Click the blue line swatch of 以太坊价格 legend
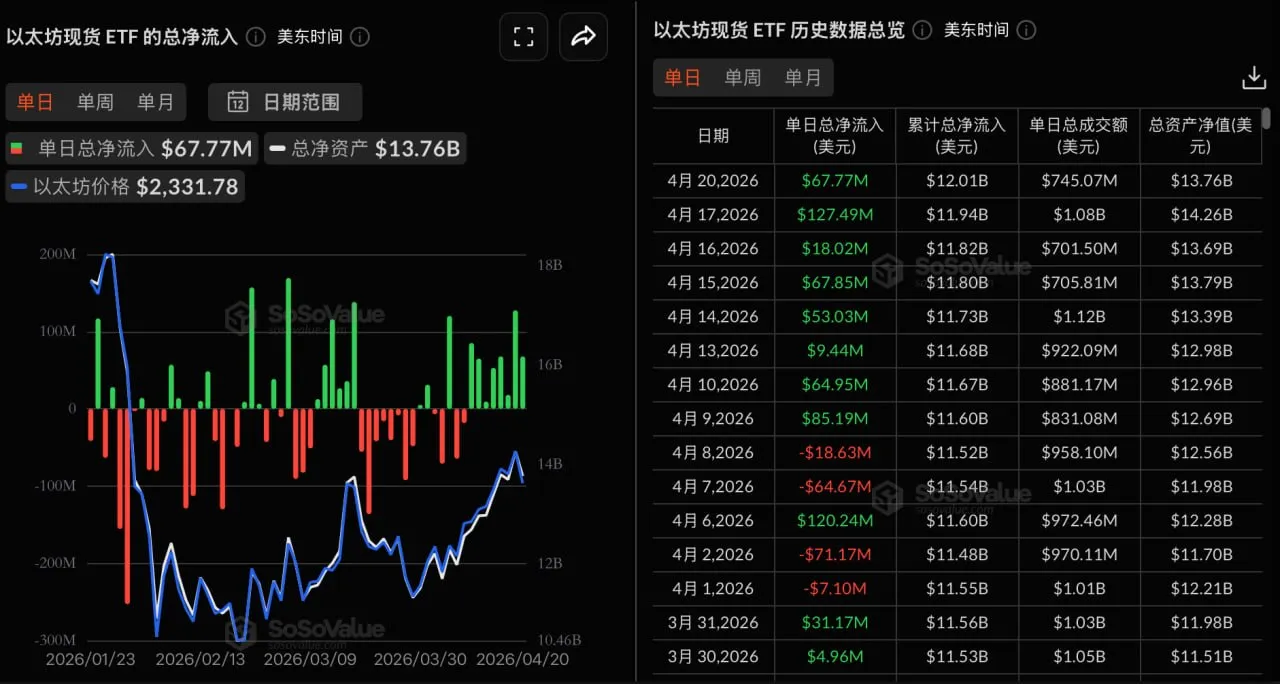Screen dimensions: 1280x684 coord(20,186)
